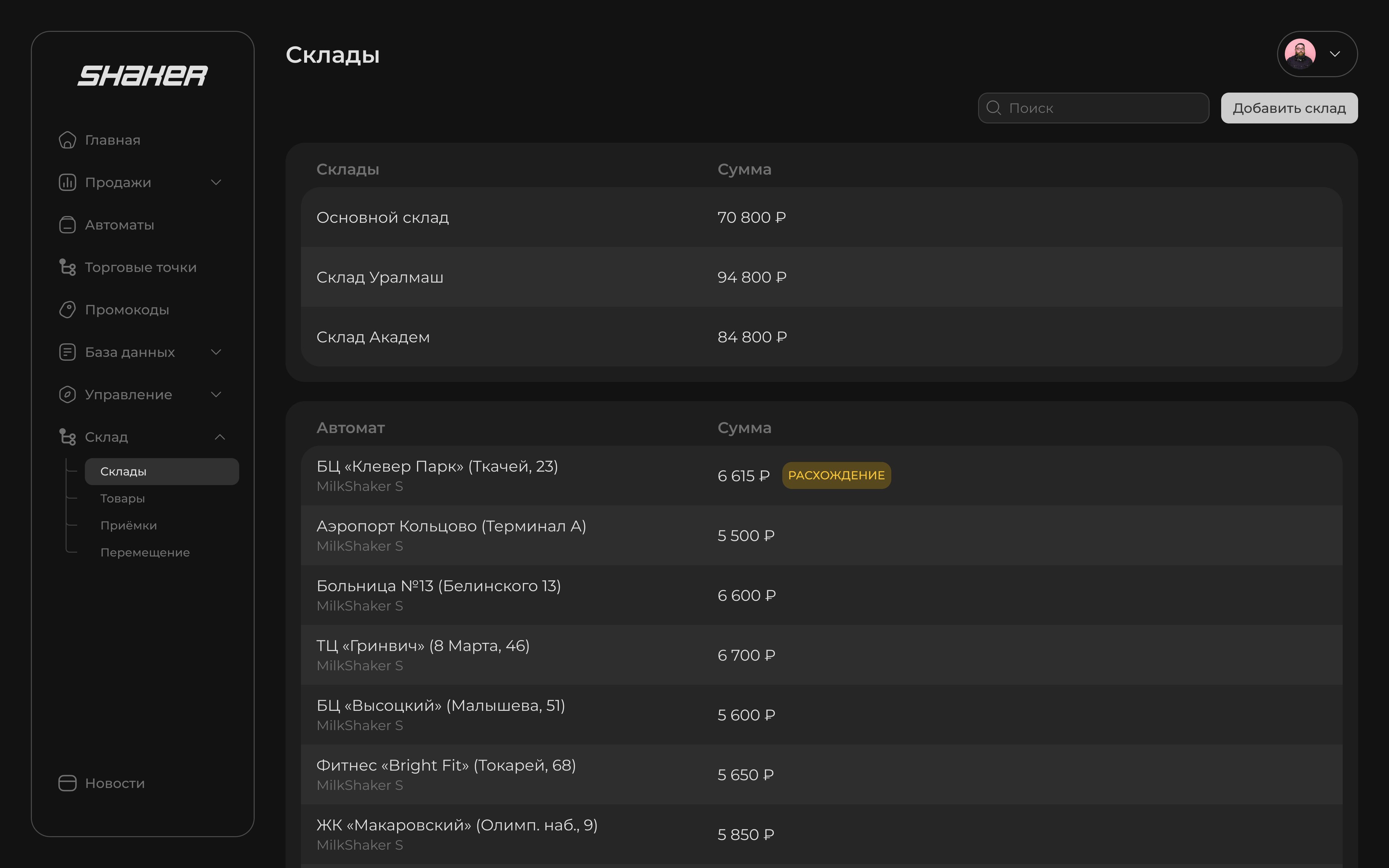Click the Продажи chart icon
Viewport: 1389px width, 868px height.
67,183
